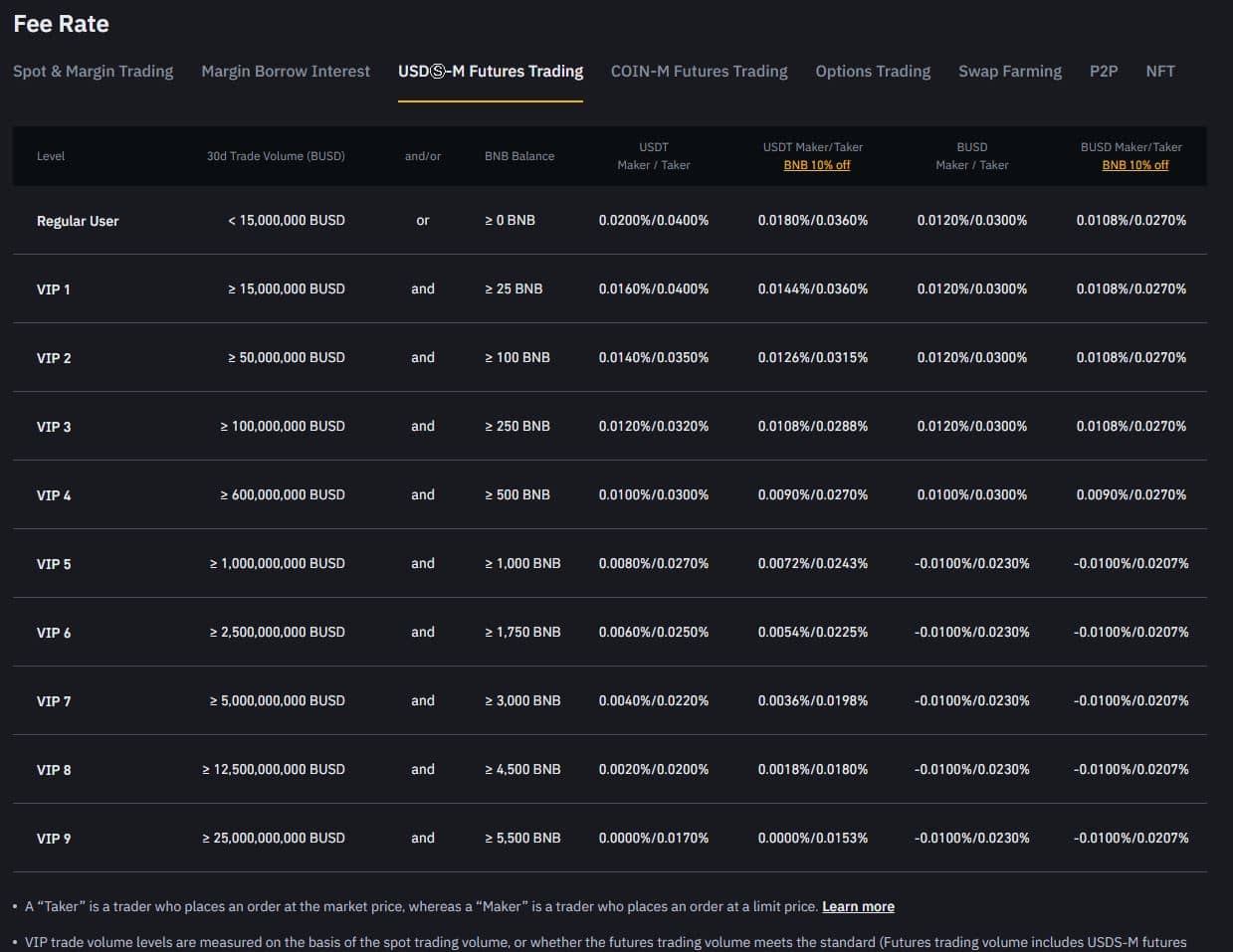
Task: Click the BNB Balance column header
Action: tap(519, 156)
